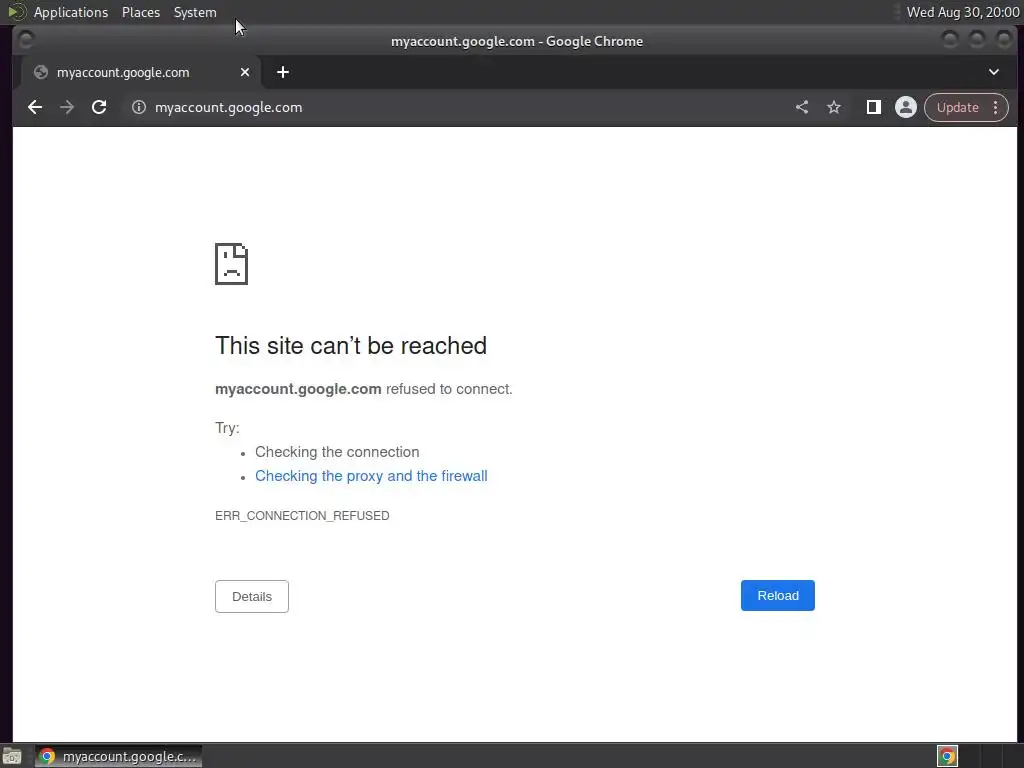Viewport: 1024px width, 768px height.
Task: Click the show desktop icon in bottom panel
Action: point(12,757)
